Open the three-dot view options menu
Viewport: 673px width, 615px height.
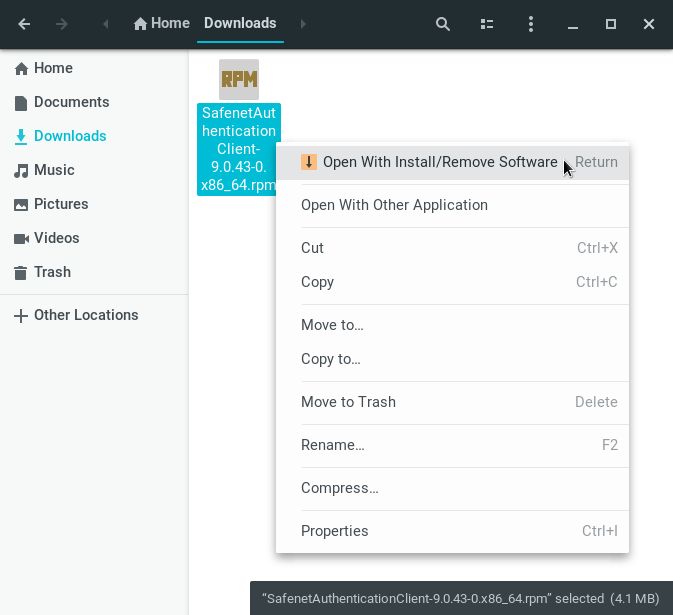pyautogui.click(x=531, y=24)
